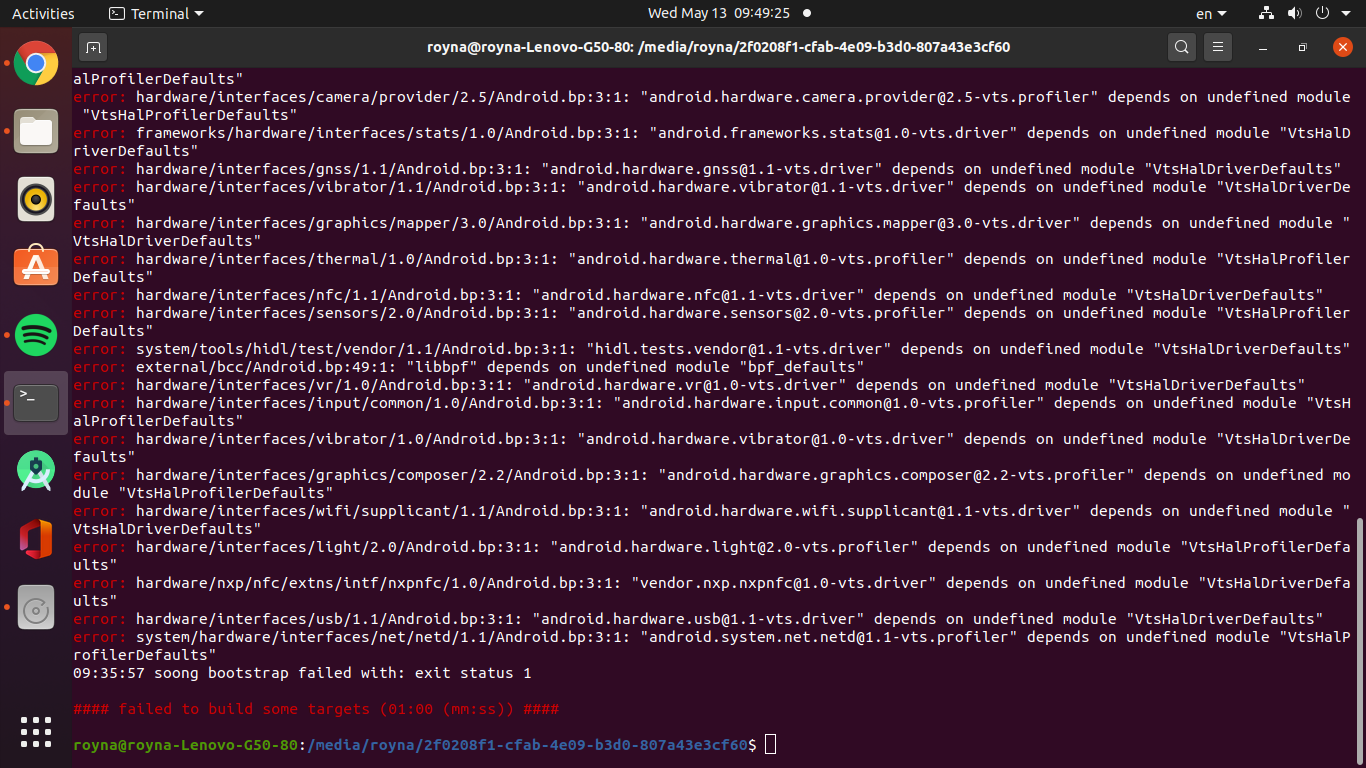The width and height of the screenshot is (1366, 768).
Task: Open a new terminal tab
Action: click(x=93, y=47)
